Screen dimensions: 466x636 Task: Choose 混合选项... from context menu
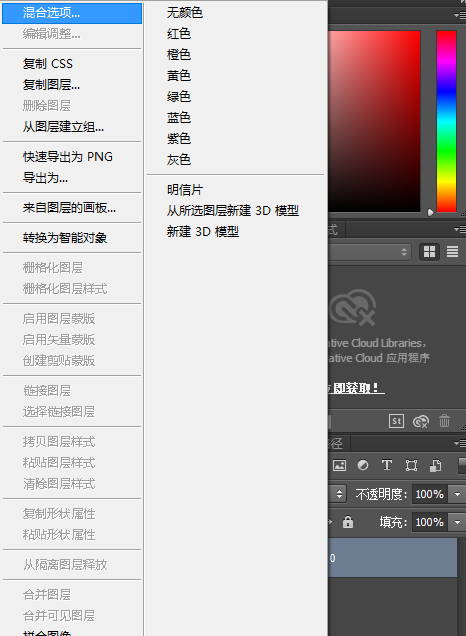[x=72, y=13]
